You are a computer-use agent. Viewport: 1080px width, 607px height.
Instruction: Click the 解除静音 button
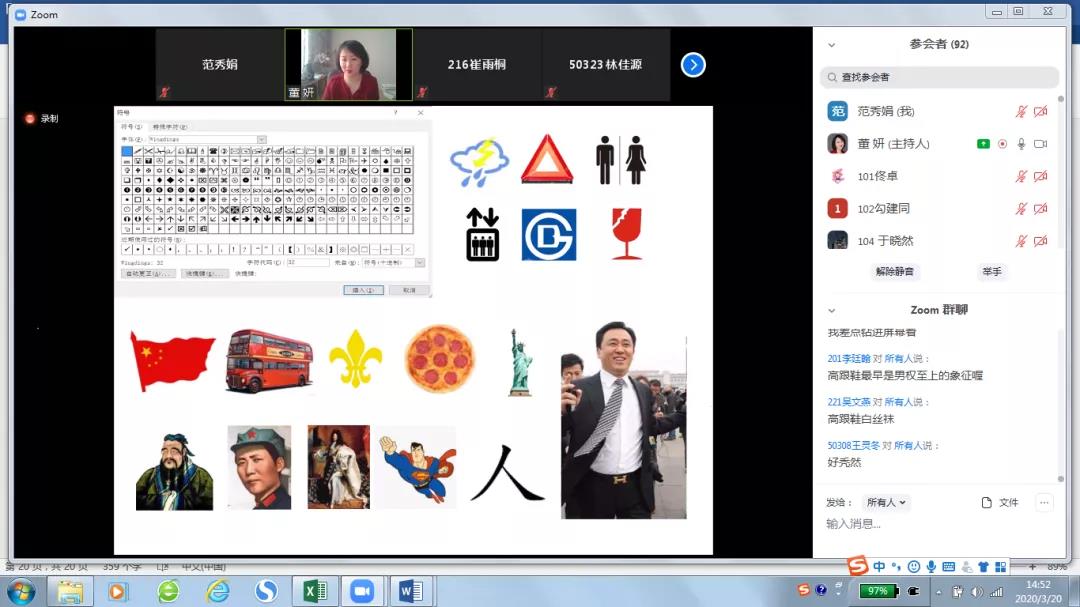(x=894, y=271)
